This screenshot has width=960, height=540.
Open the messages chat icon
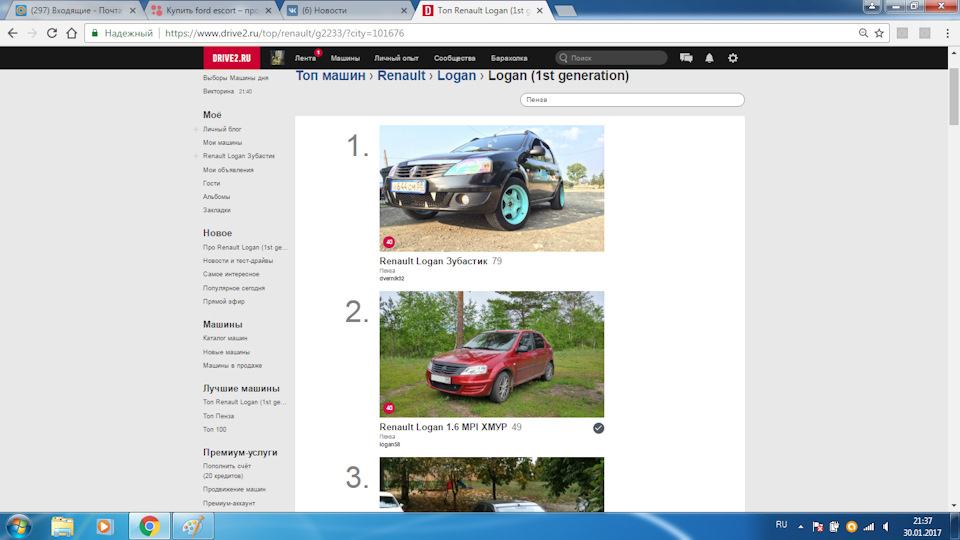[x=686, y=58]
